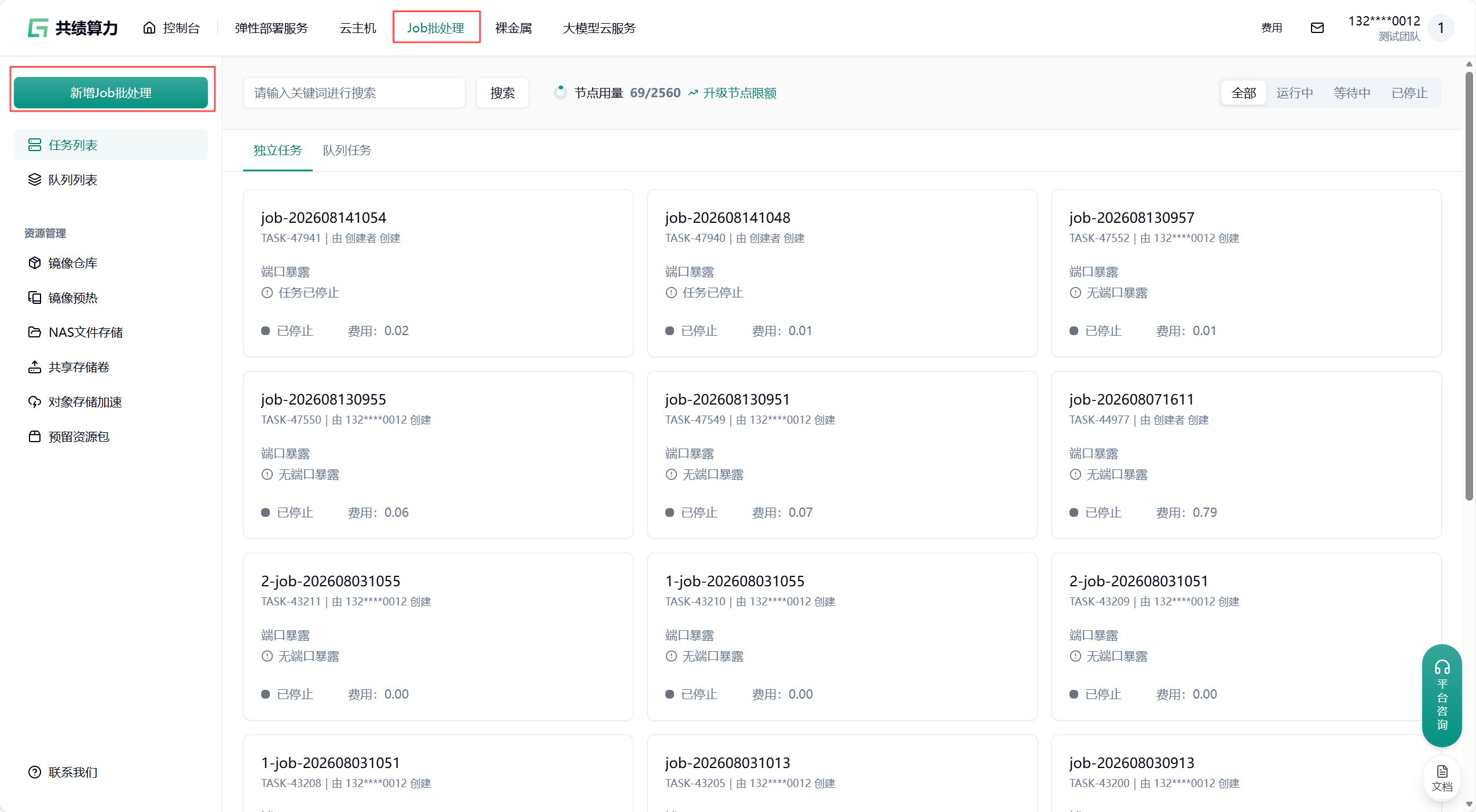
Task: Click info icon on job-202608130957 card
Action: [1075, 293]
